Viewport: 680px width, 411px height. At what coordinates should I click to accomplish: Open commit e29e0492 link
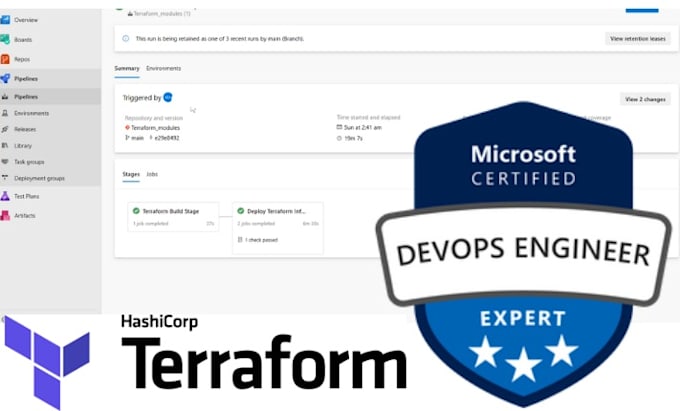pyautogui.click(x=167, y=138)
